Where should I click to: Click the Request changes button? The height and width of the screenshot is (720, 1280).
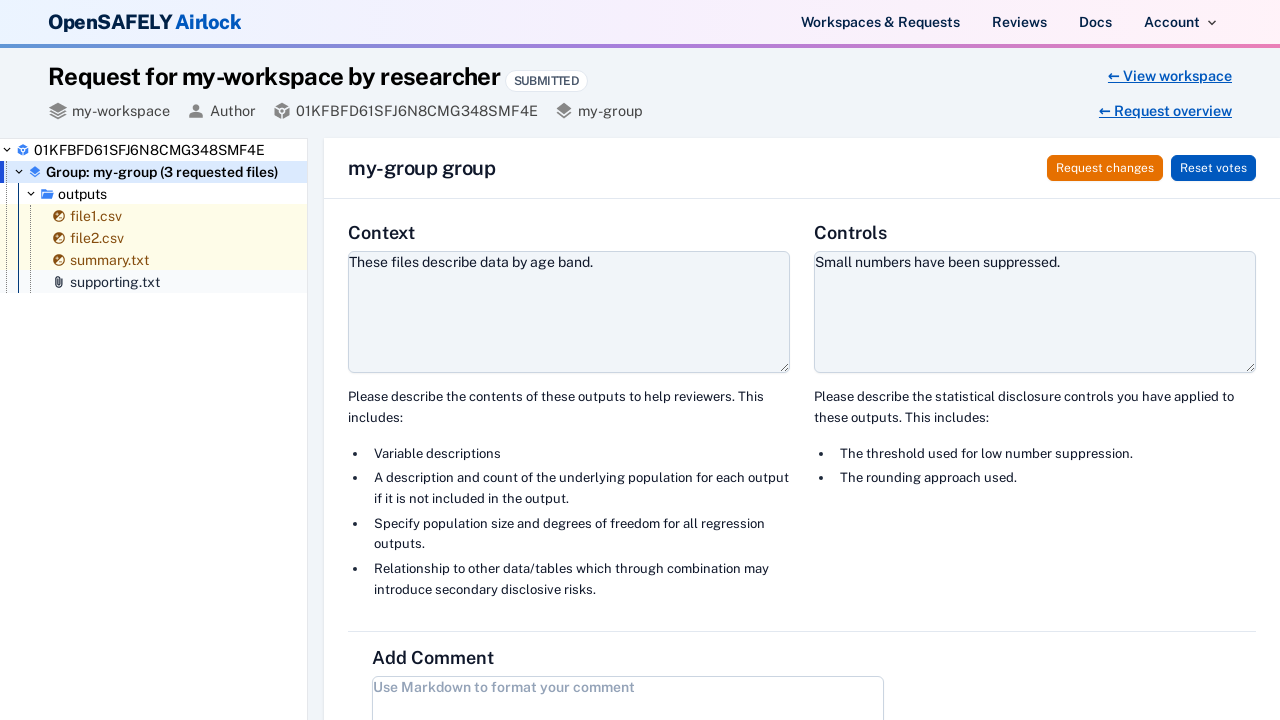click(1104, 168)
